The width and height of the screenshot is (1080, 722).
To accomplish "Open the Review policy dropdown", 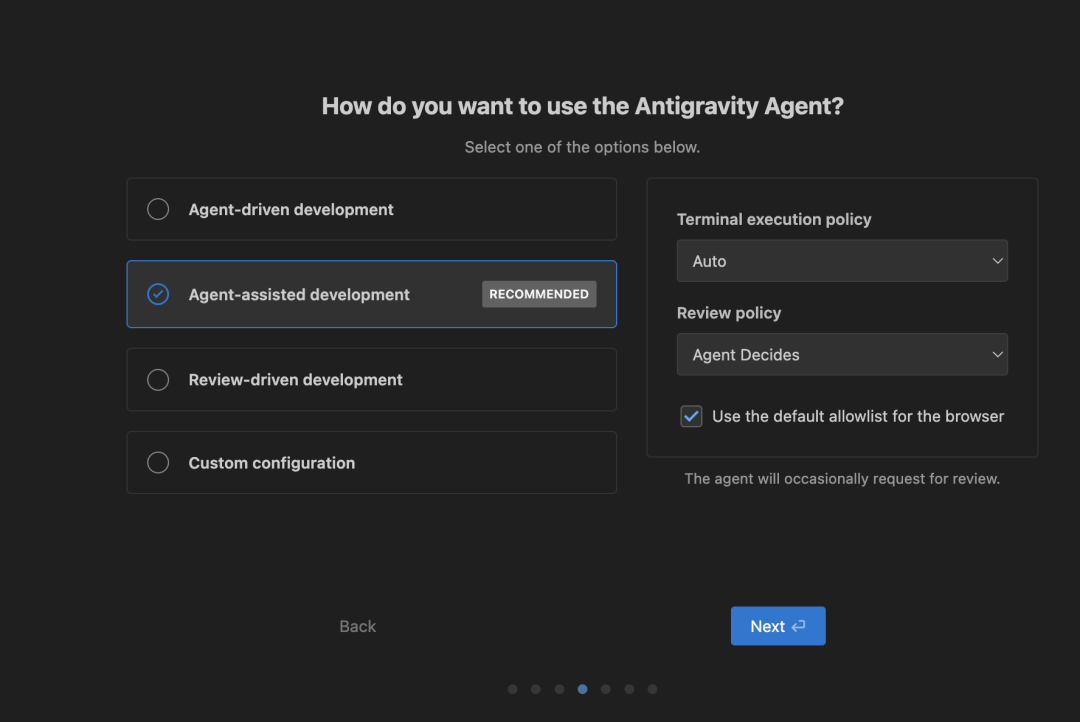I will [x=841, y=355].
